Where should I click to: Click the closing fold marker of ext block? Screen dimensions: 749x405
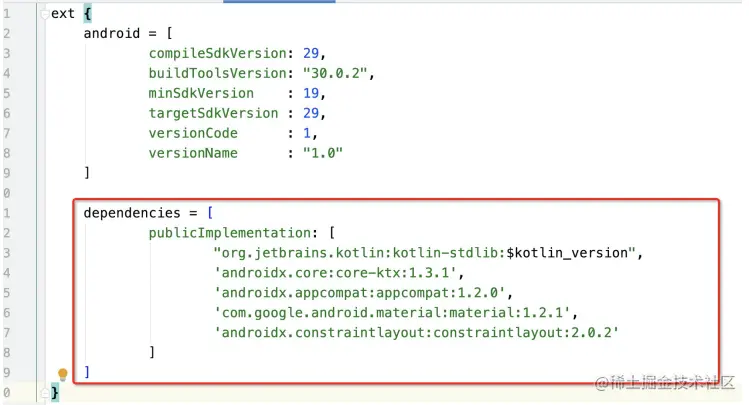[x=44, y=393]
